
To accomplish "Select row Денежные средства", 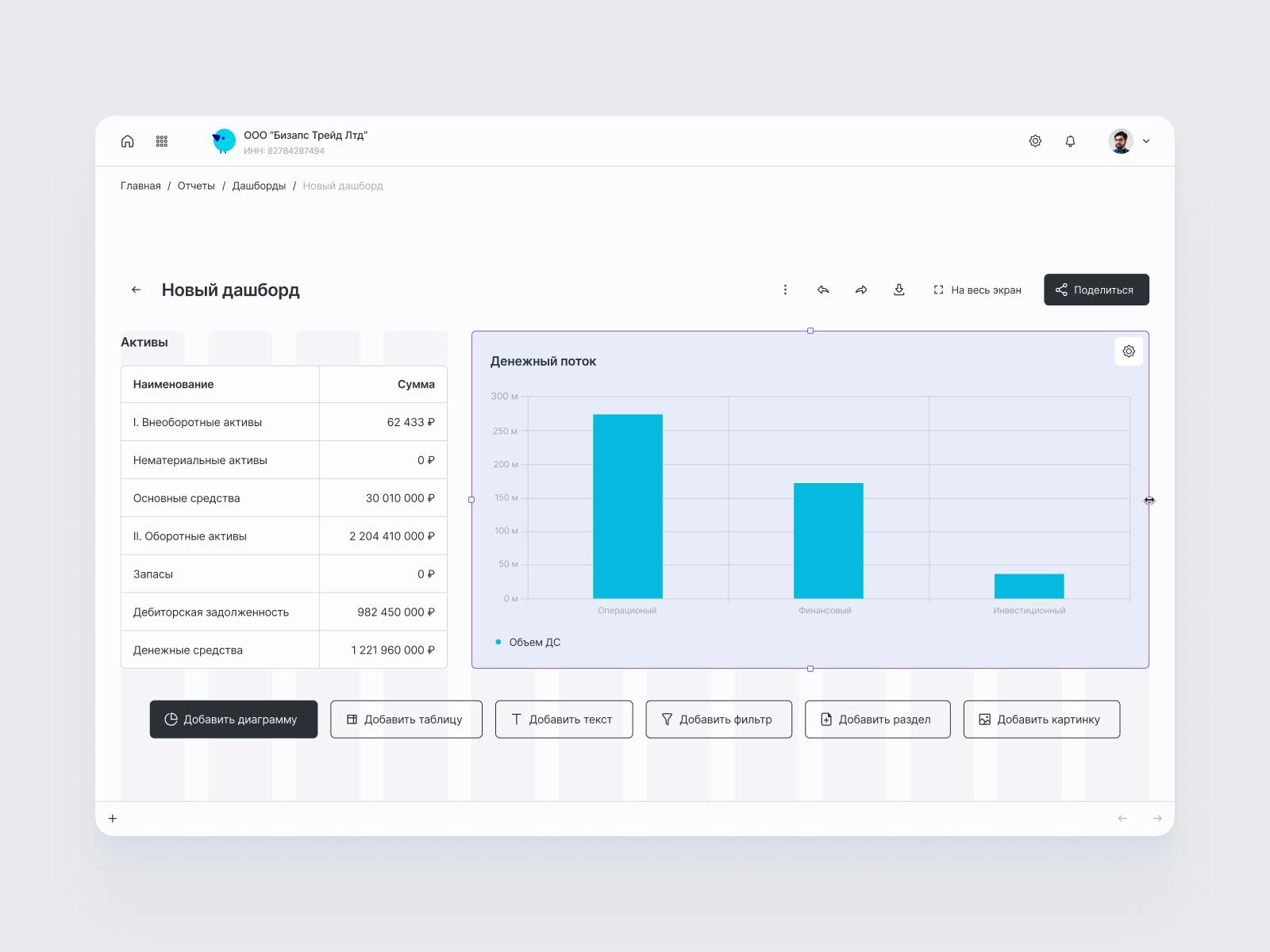I will [284, 650].
